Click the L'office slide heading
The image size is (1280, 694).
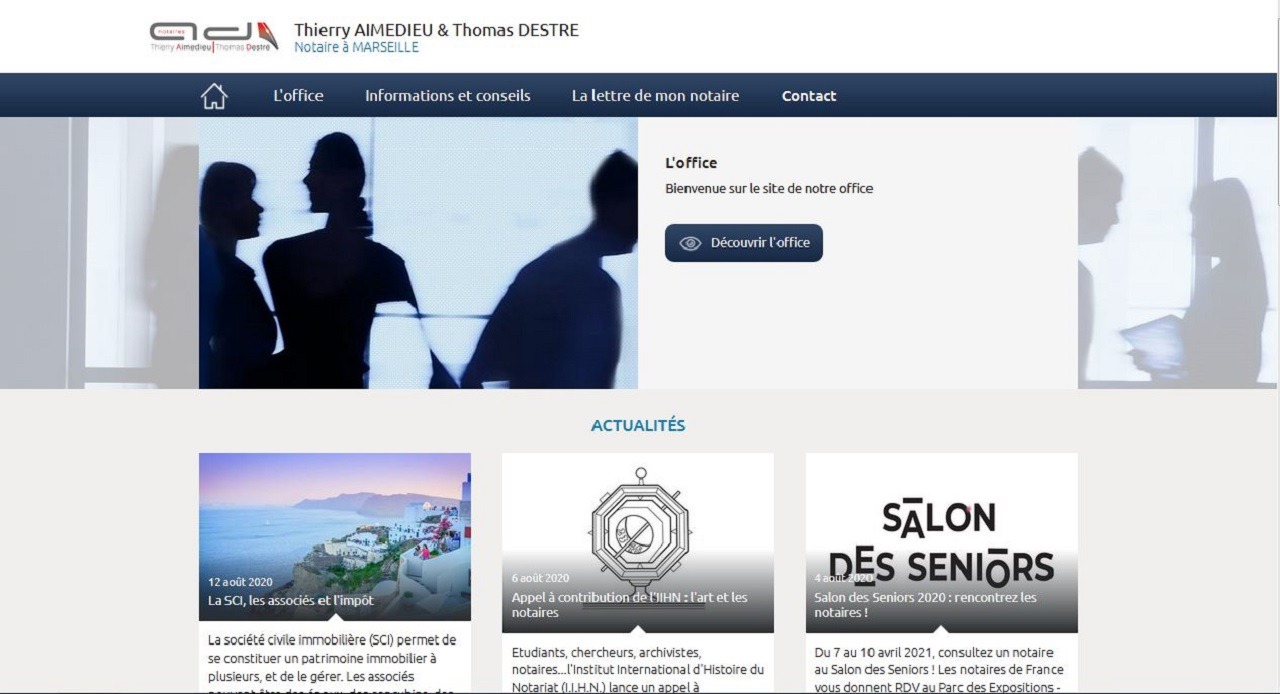click(x=691, y=163)
